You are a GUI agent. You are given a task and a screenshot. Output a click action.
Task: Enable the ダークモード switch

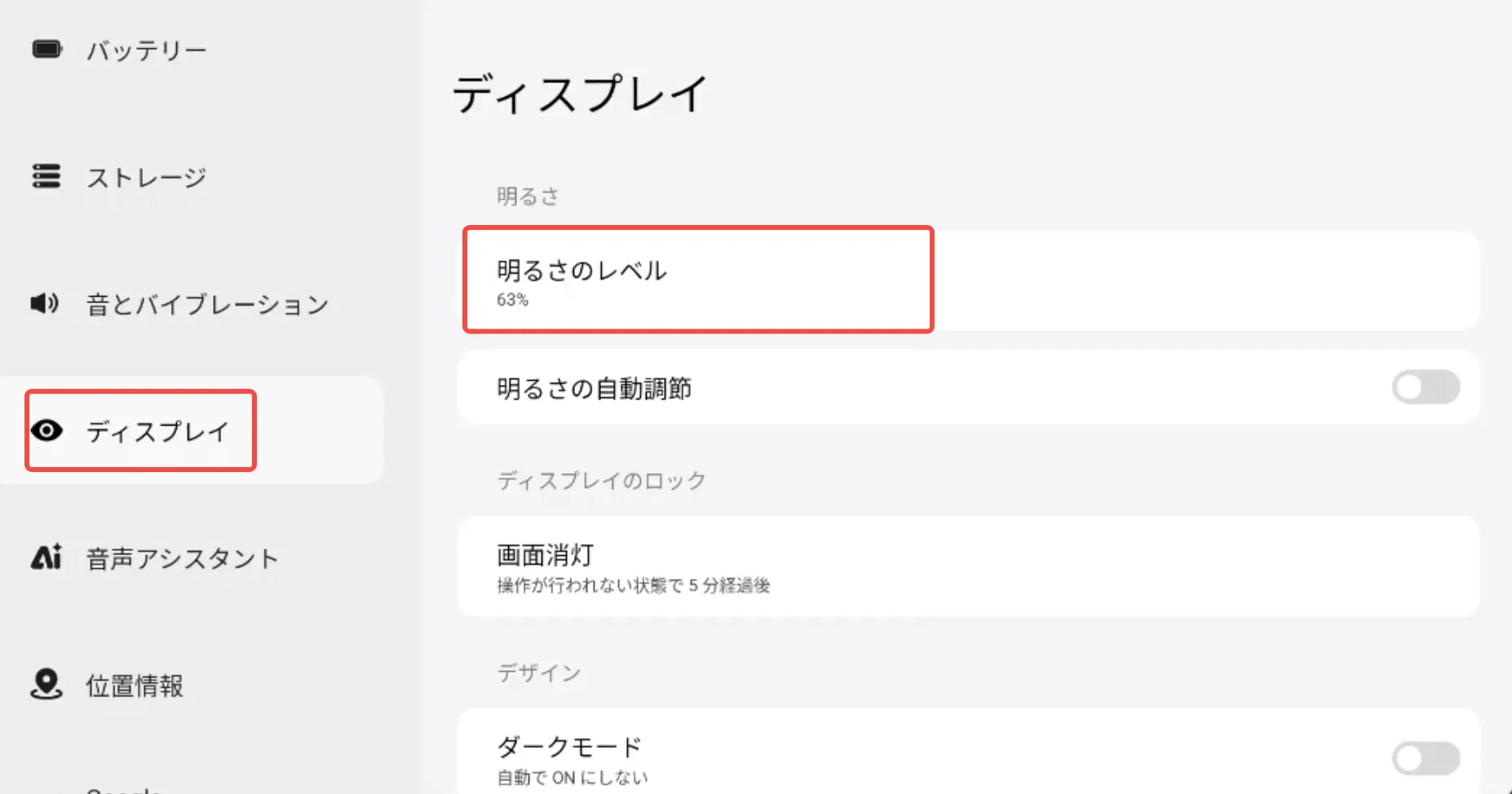click(1425, 758)
